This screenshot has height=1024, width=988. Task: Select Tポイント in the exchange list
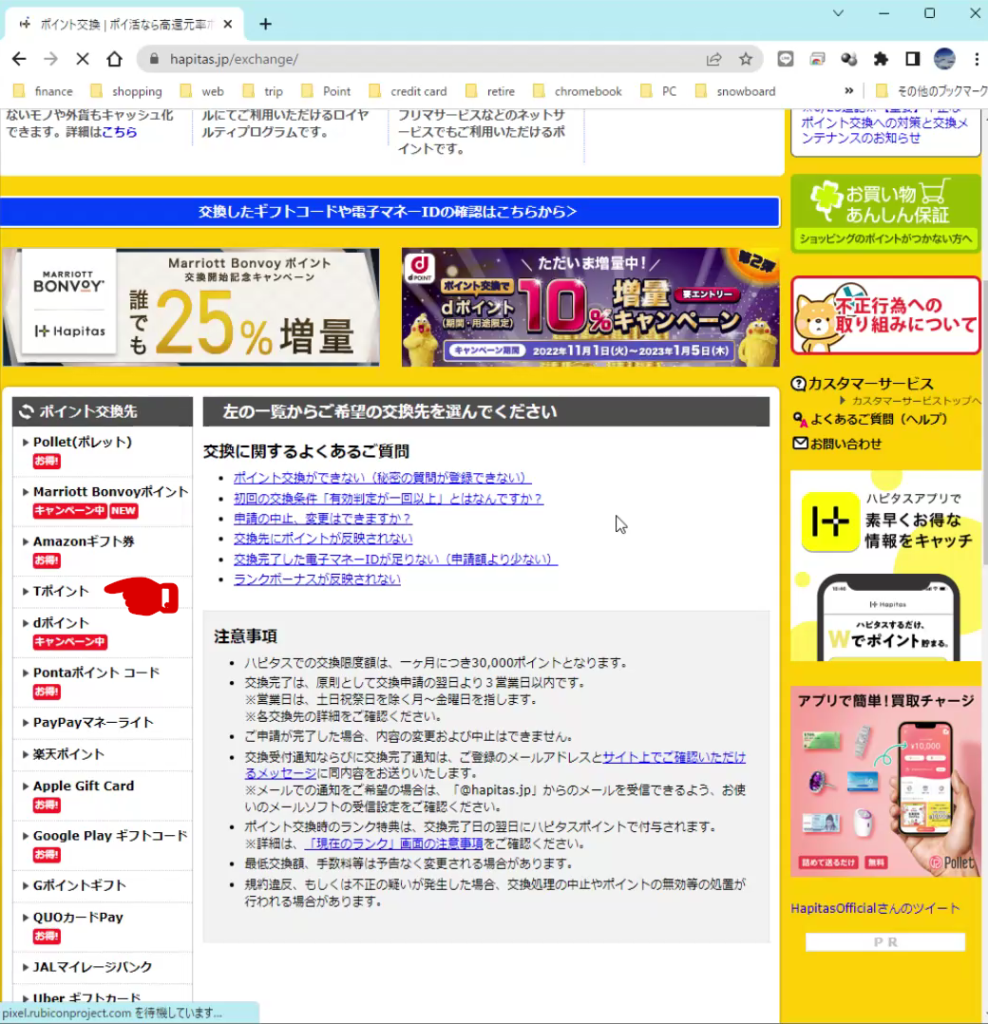(61, 591)
